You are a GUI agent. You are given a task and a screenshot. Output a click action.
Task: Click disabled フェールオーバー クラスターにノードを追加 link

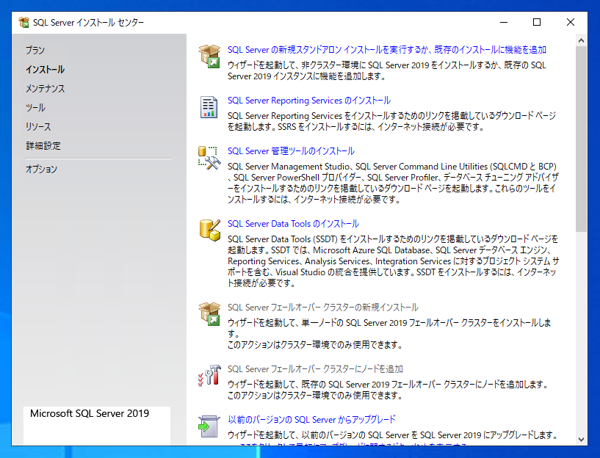(x=315, y=369)
